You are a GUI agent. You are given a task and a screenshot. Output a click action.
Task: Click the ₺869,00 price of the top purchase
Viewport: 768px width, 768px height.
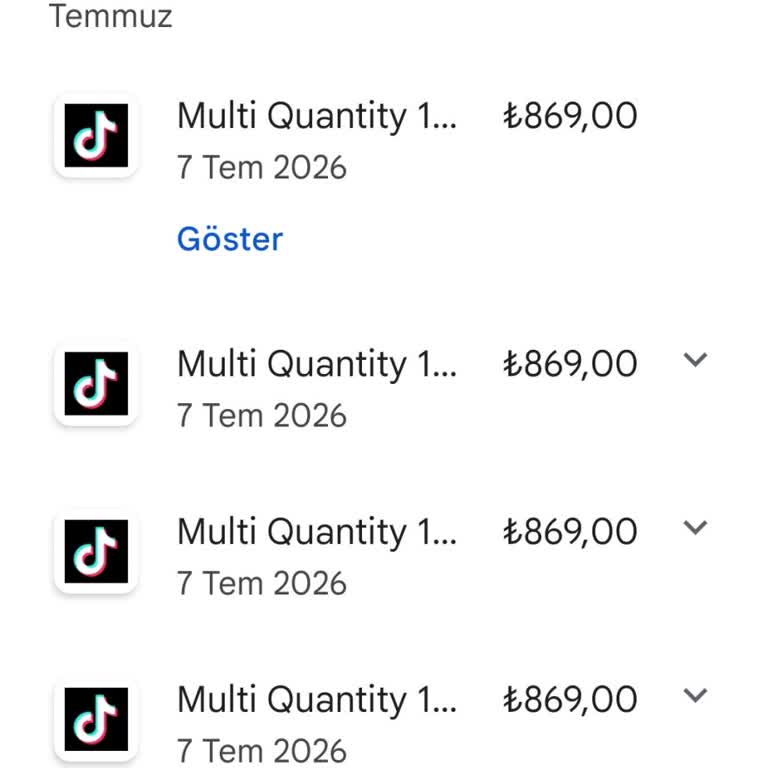point(570,117)
